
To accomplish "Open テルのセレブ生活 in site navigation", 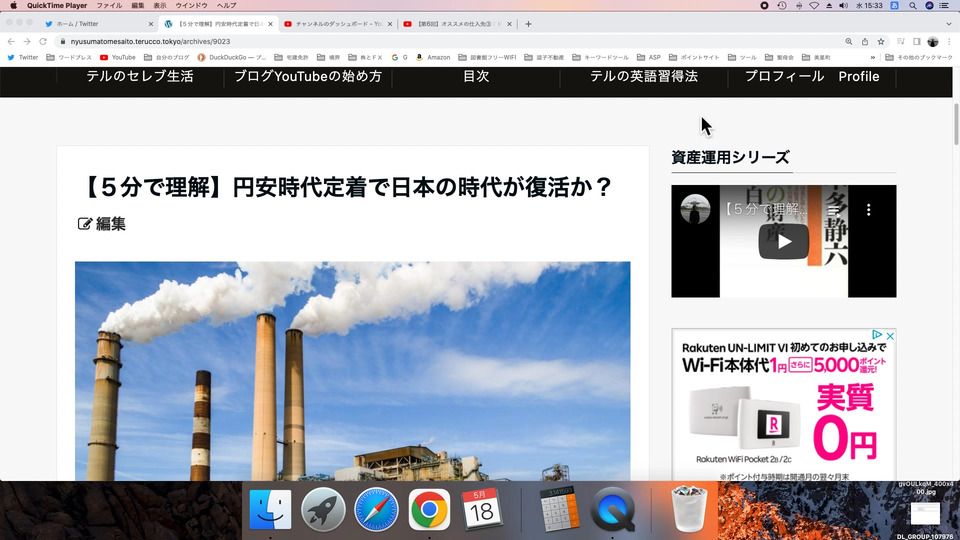I will click(140, 77).
